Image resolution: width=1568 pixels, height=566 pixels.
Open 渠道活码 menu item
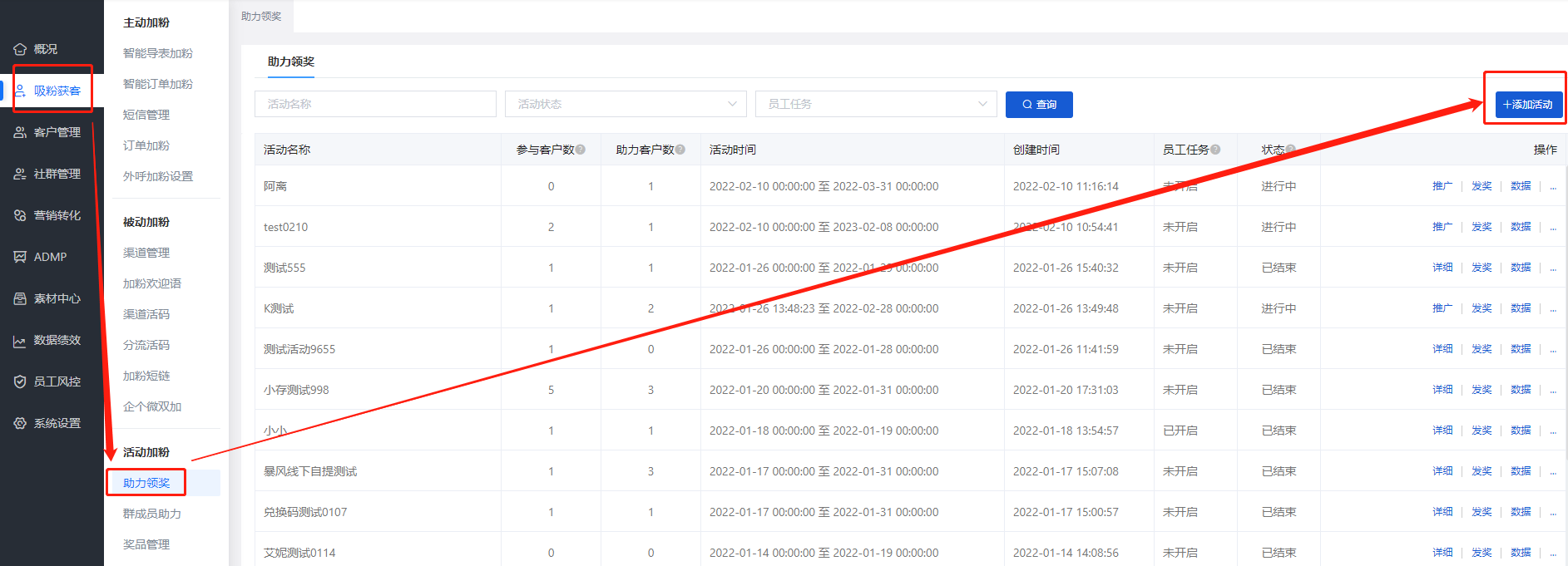pyautogui.click(x=146, y=314)
